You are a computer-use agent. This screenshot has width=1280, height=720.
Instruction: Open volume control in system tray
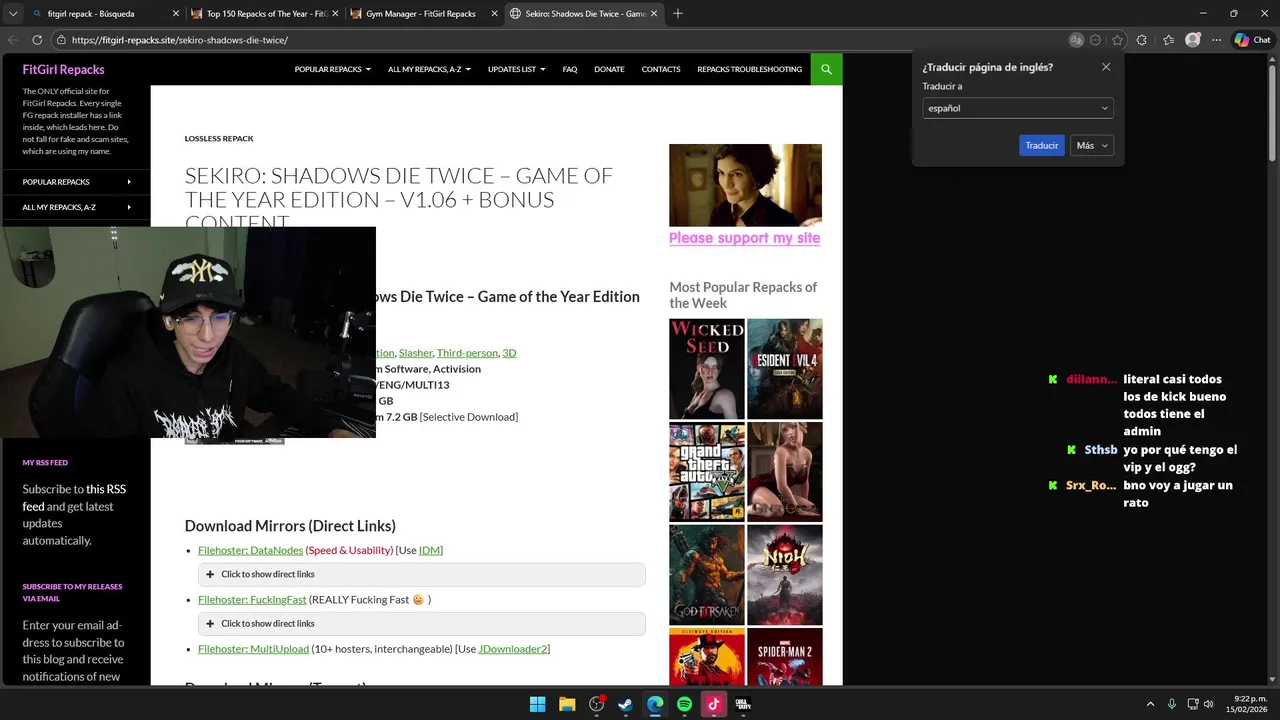[x=1209, y=704]
